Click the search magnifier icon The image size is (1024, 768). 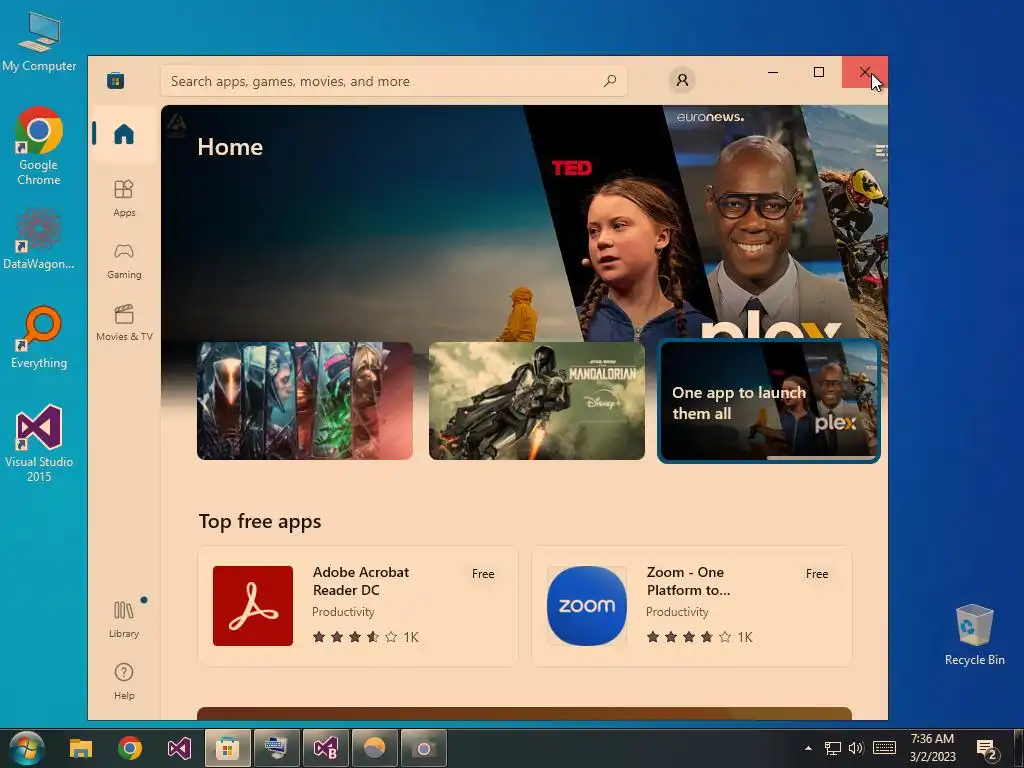(610, 81)
